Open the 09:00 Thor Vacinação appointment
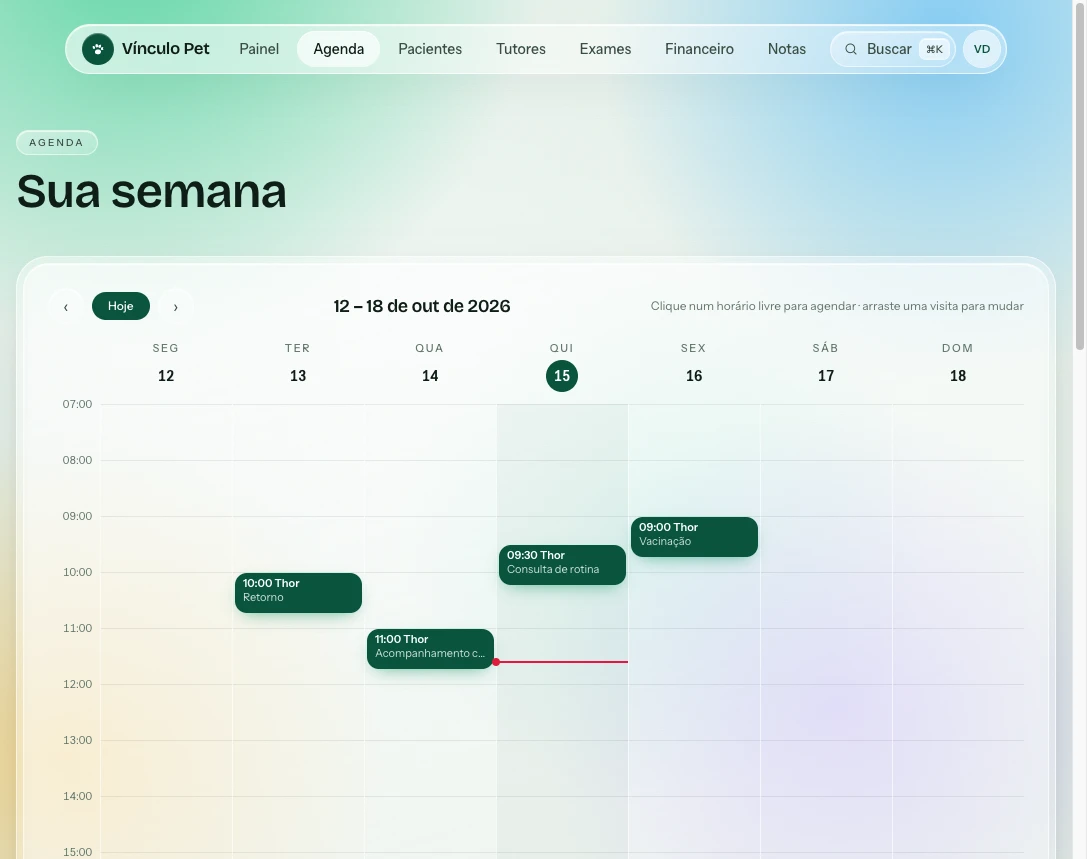The image size is (1087, 859). click(694, 537)
